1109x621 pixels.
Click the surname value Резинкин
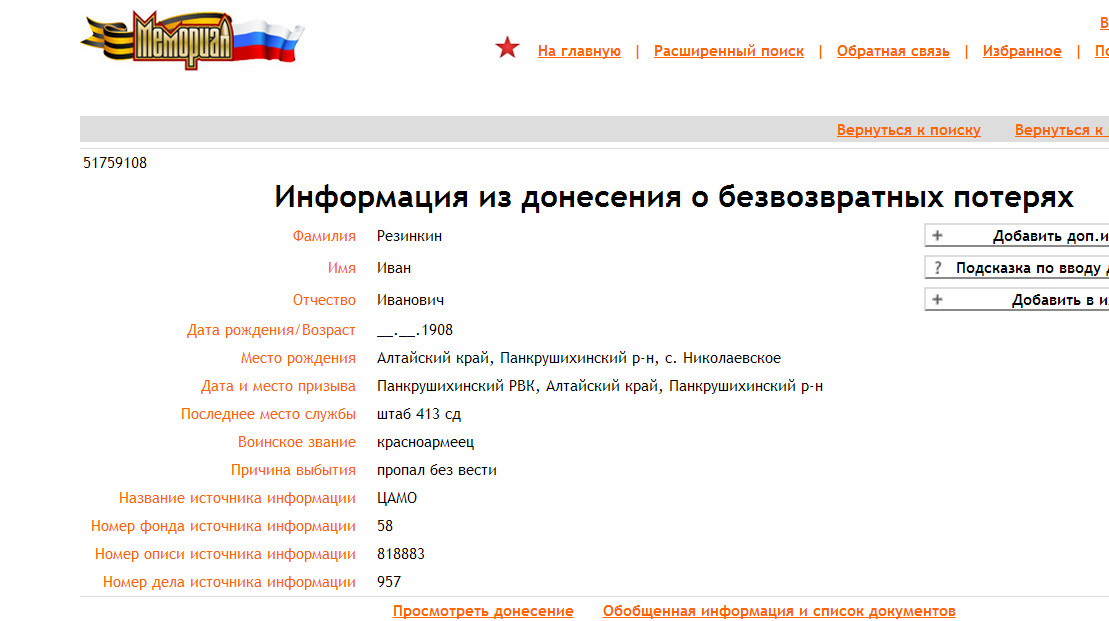pyautogui.click(x=409, y=236)
